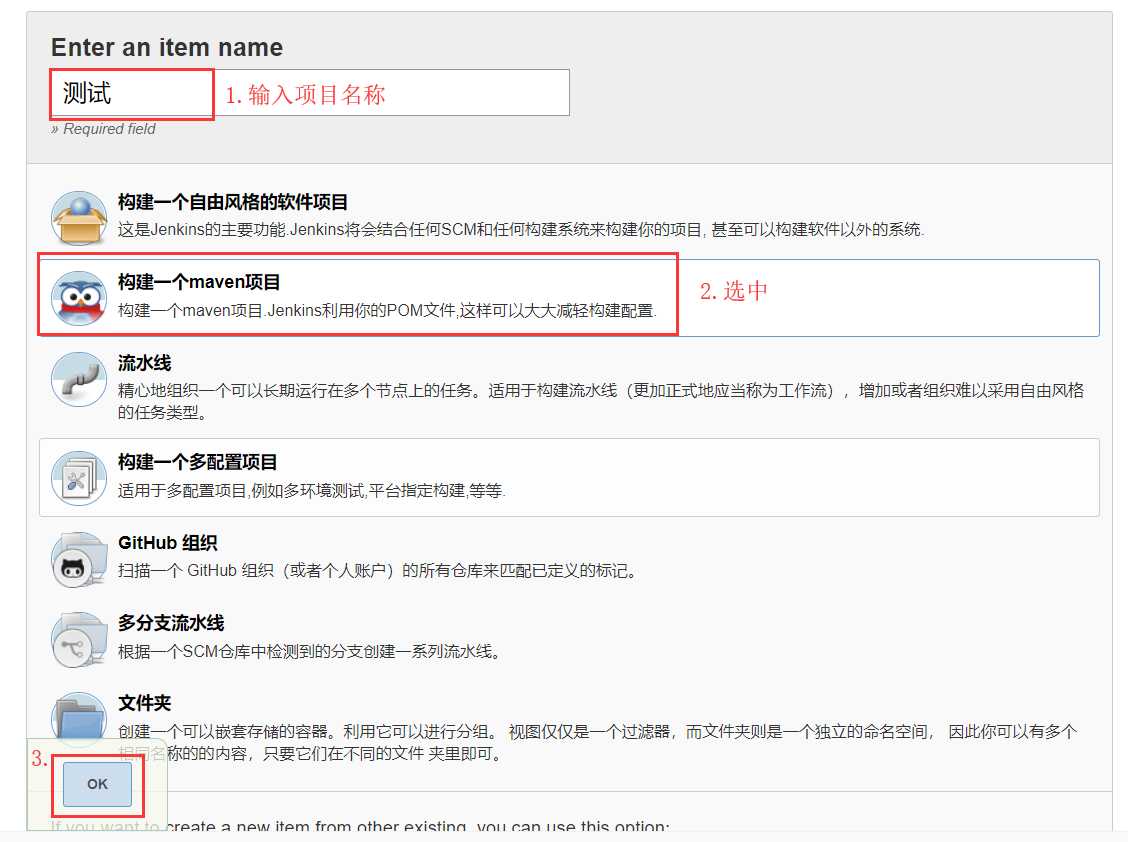Select GitHub 组织 title
The height and width of the screenshot is (842, 1128).
click(168, 543)
